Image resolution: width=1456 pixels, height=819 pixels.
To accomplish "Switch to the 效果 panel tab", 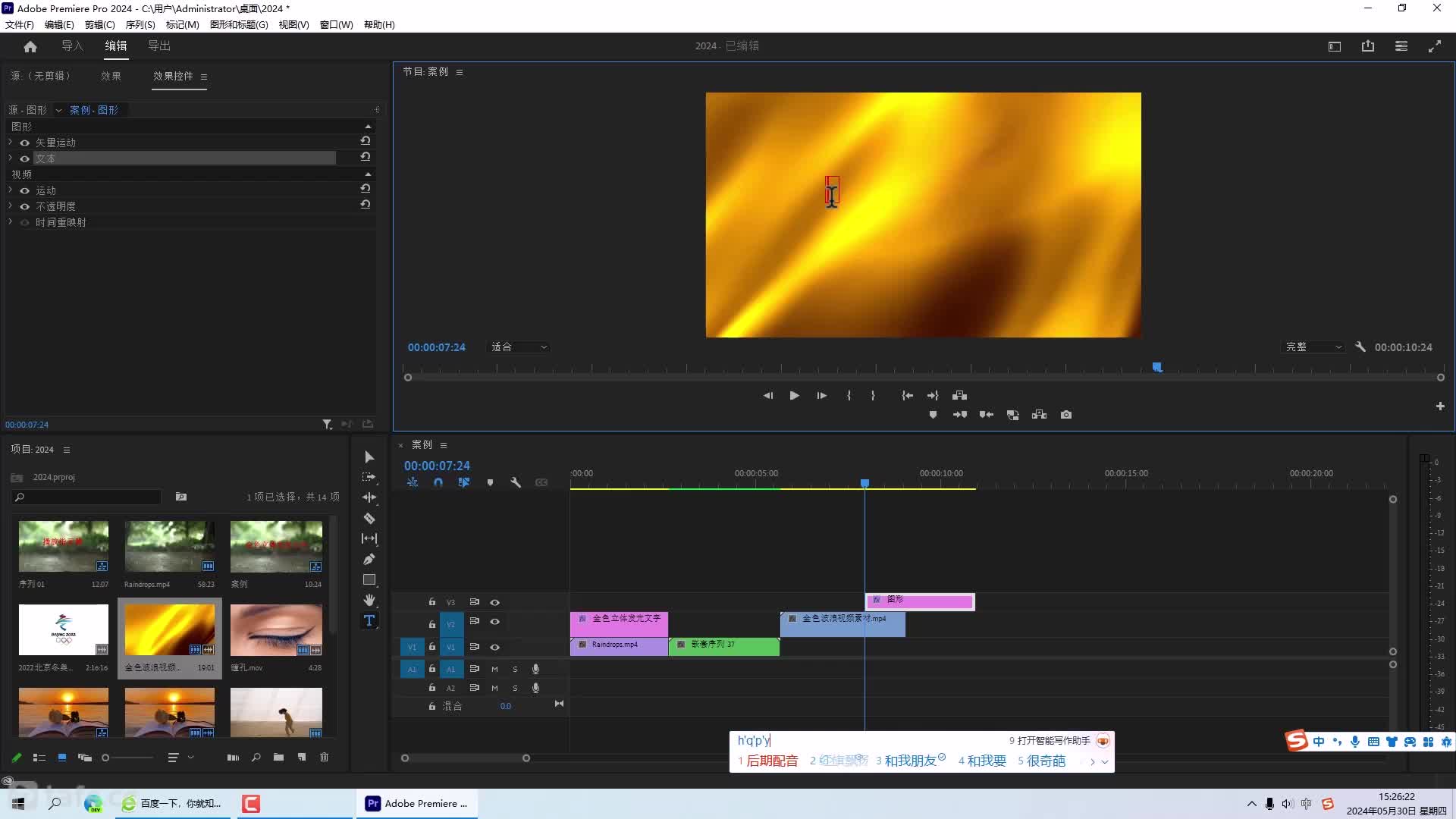I will point(111,76).
